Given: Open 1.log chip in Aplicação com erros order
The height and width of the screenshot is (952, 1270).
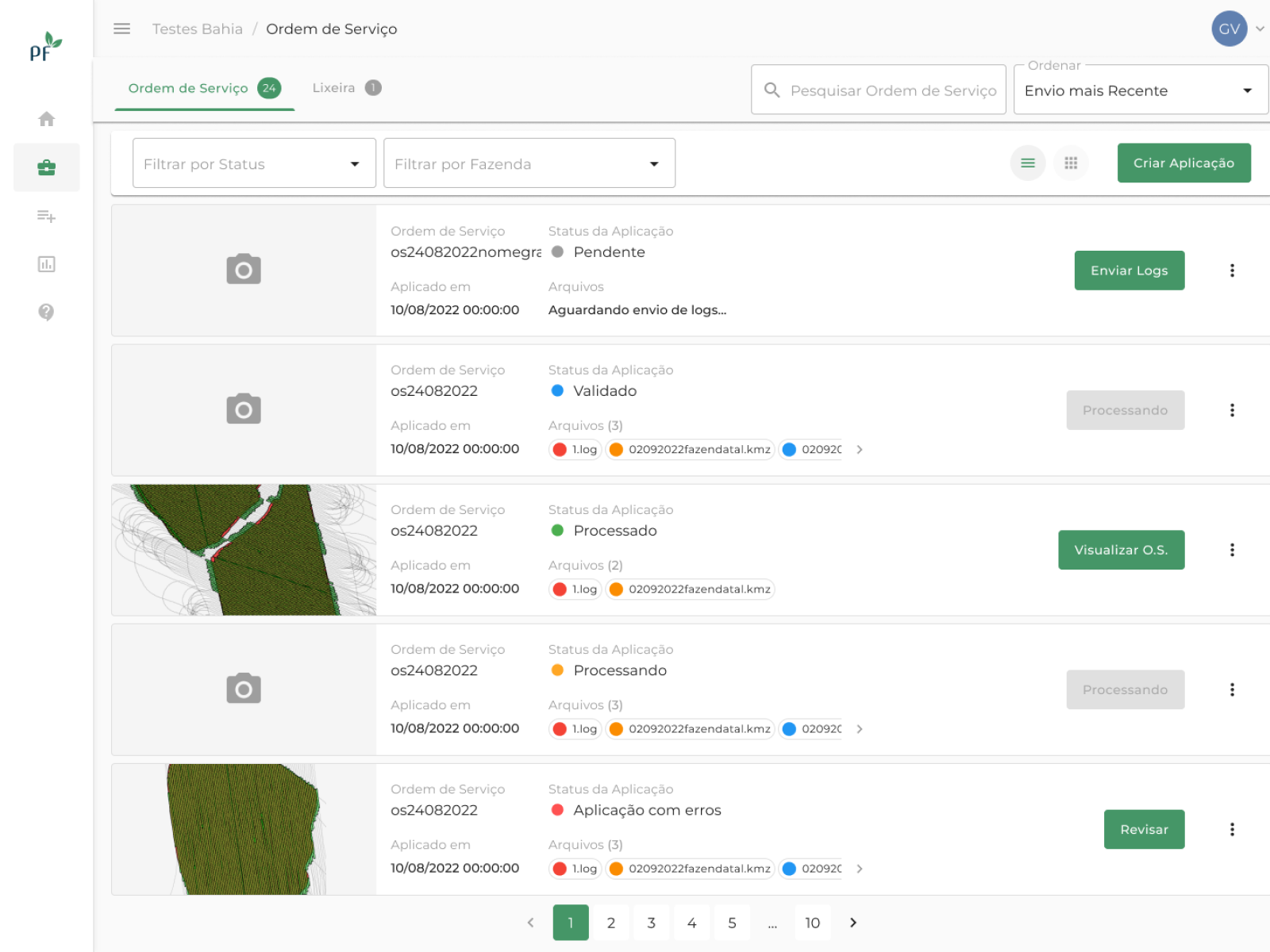Looking at the screenshot, I should 575,869.
